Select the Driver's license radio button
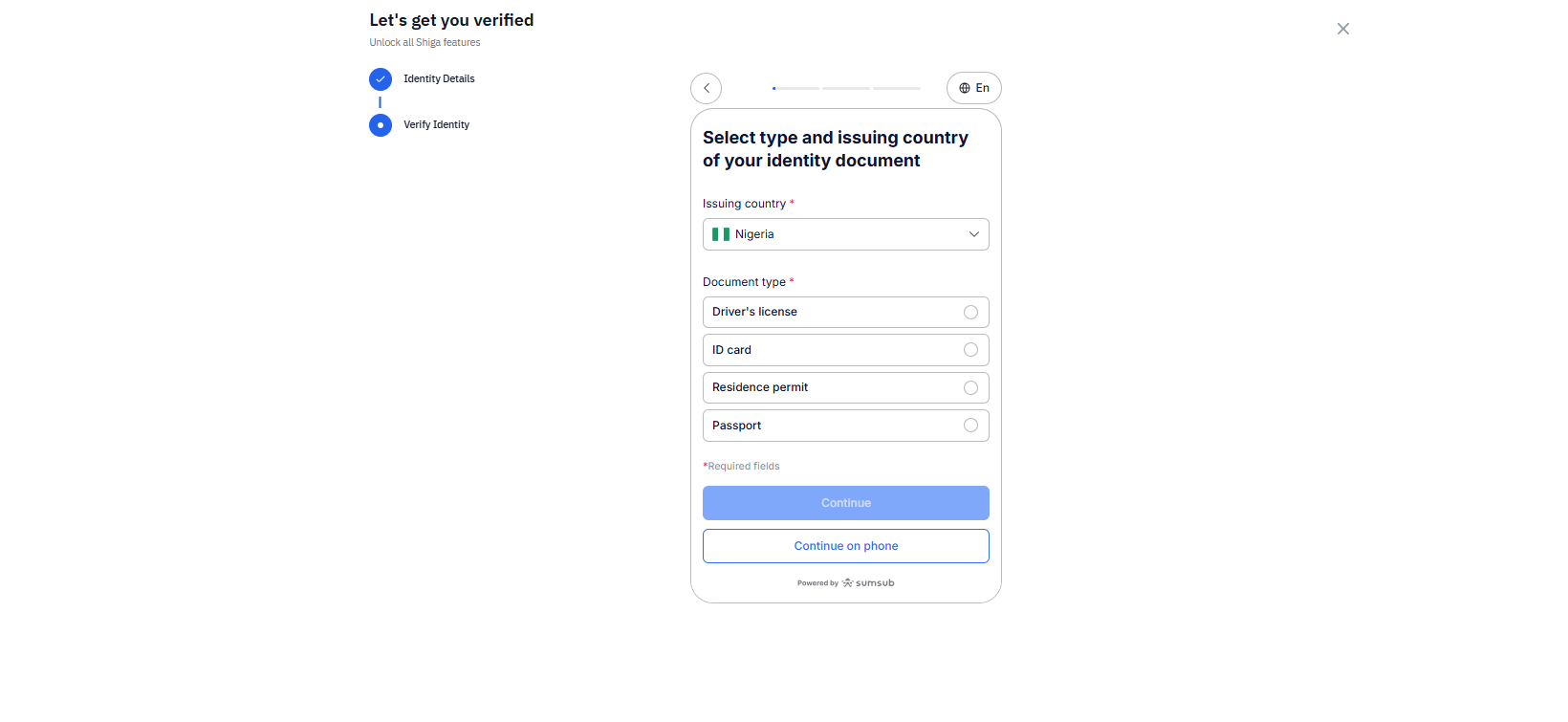The height and width of the screenshot is (722, 1568). click(x=970, y=312)
